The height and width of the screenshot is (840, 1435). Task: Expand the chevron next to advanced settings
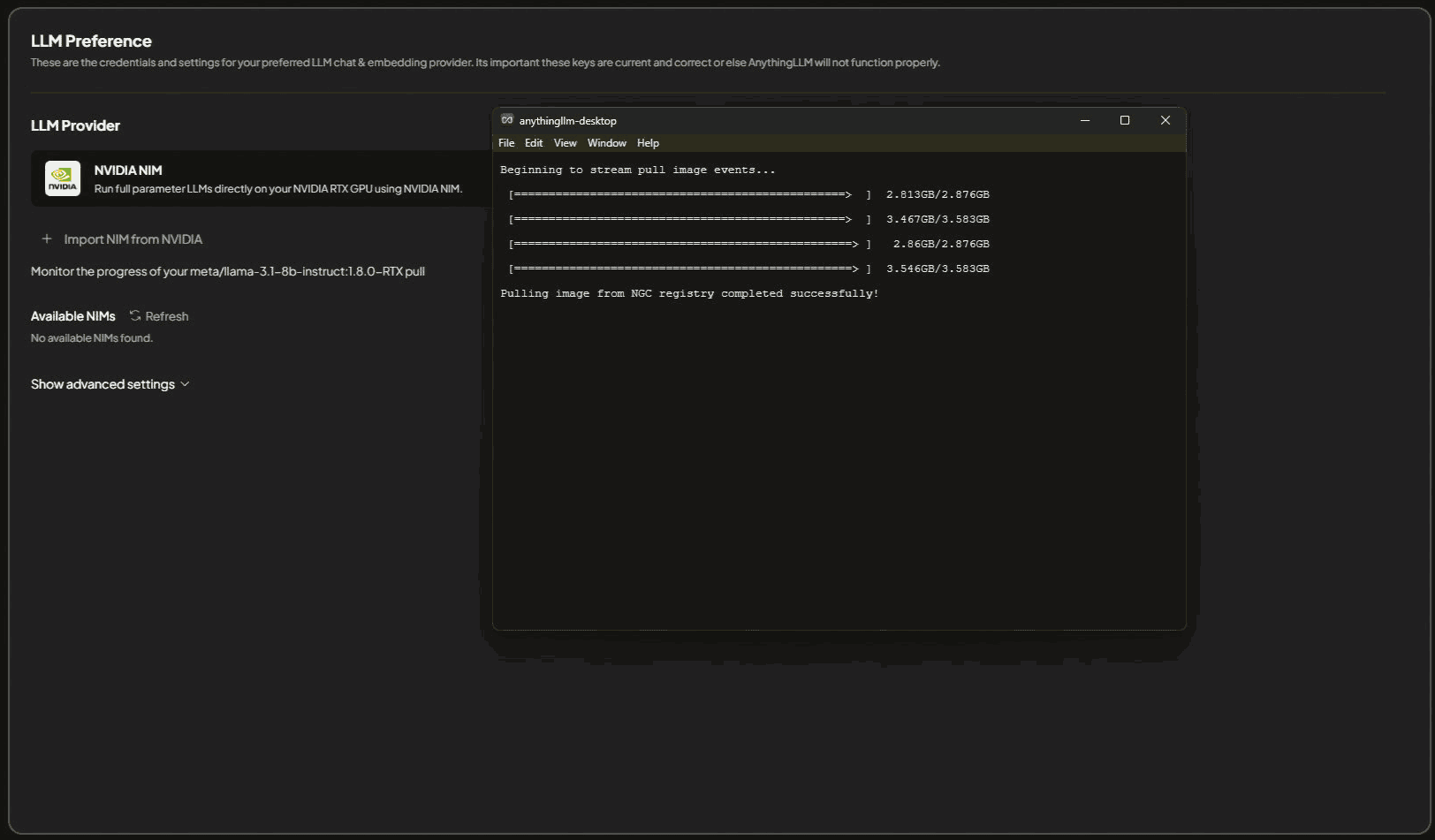pos(185,384)
